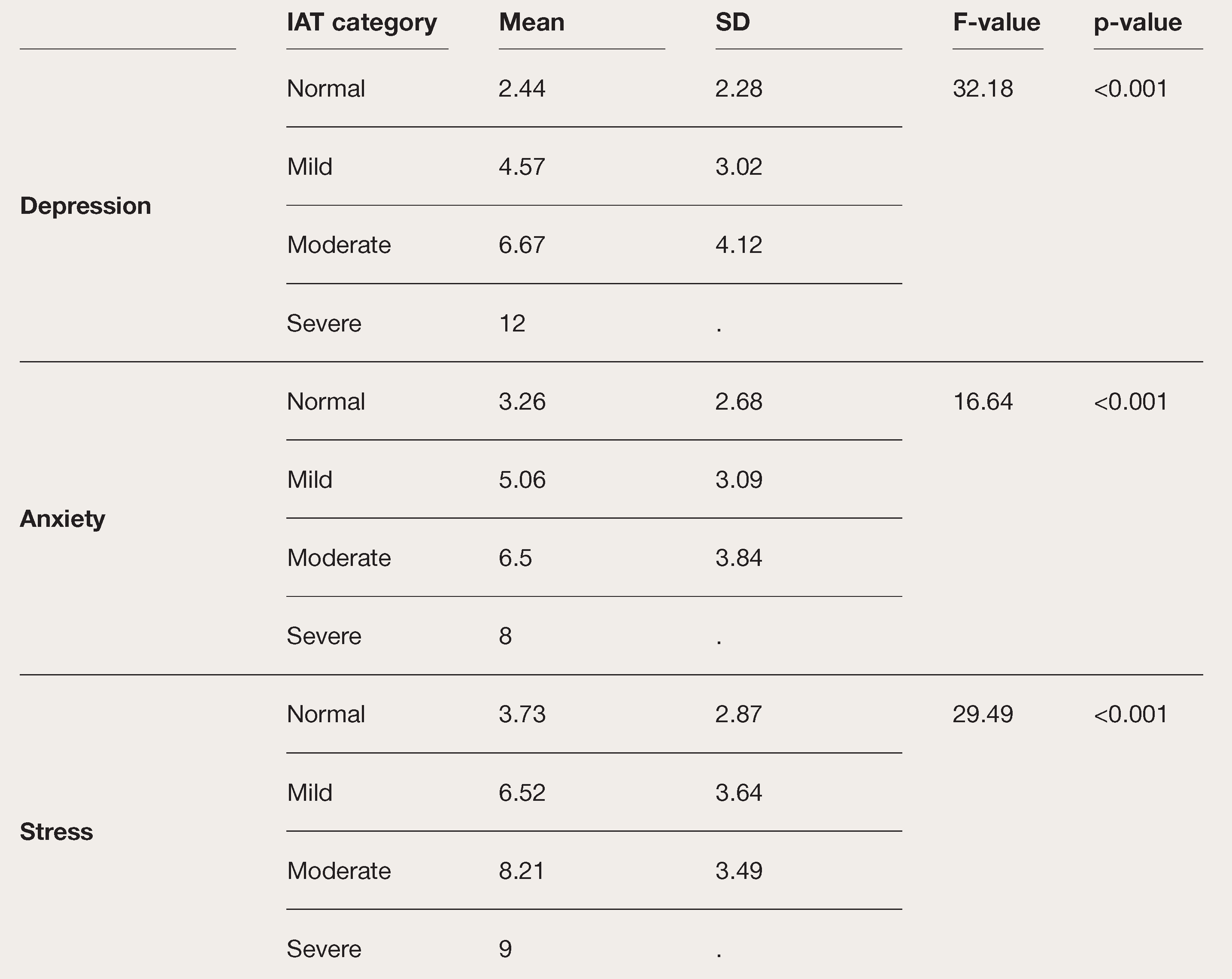The image size is (1232, 979).
Task: Click Stress F-value 29.49
Action: pos(983,714)
